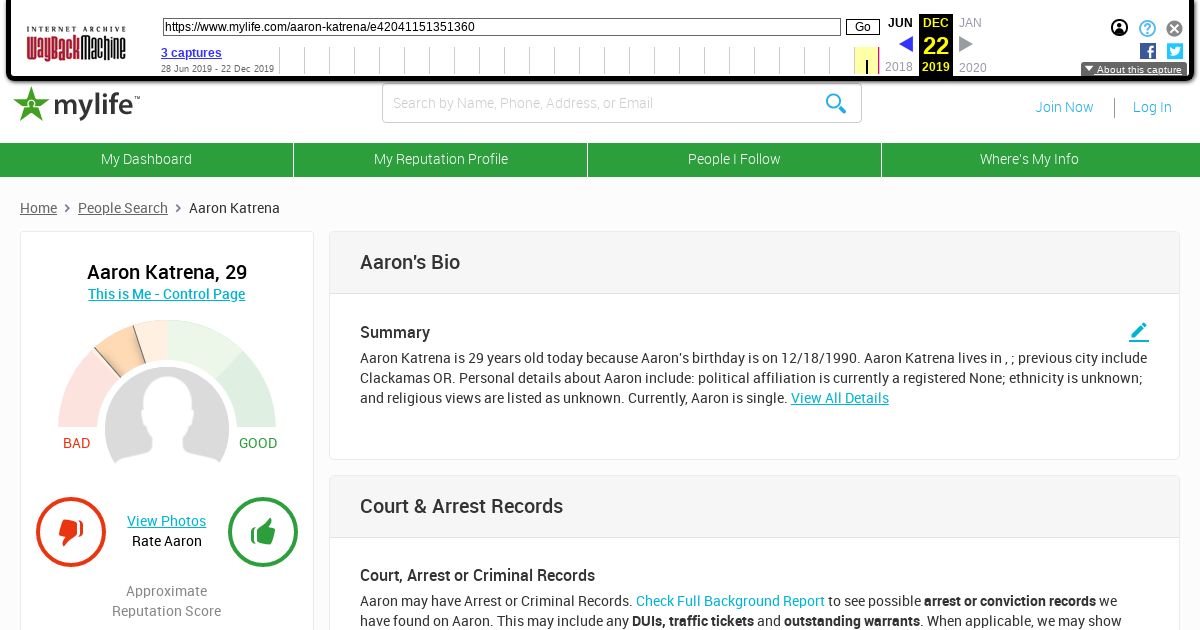The height and width of the screenshot is (630, 1200).
Task: Open This is Me - Control Page
Action: click(x=166, y=294)
